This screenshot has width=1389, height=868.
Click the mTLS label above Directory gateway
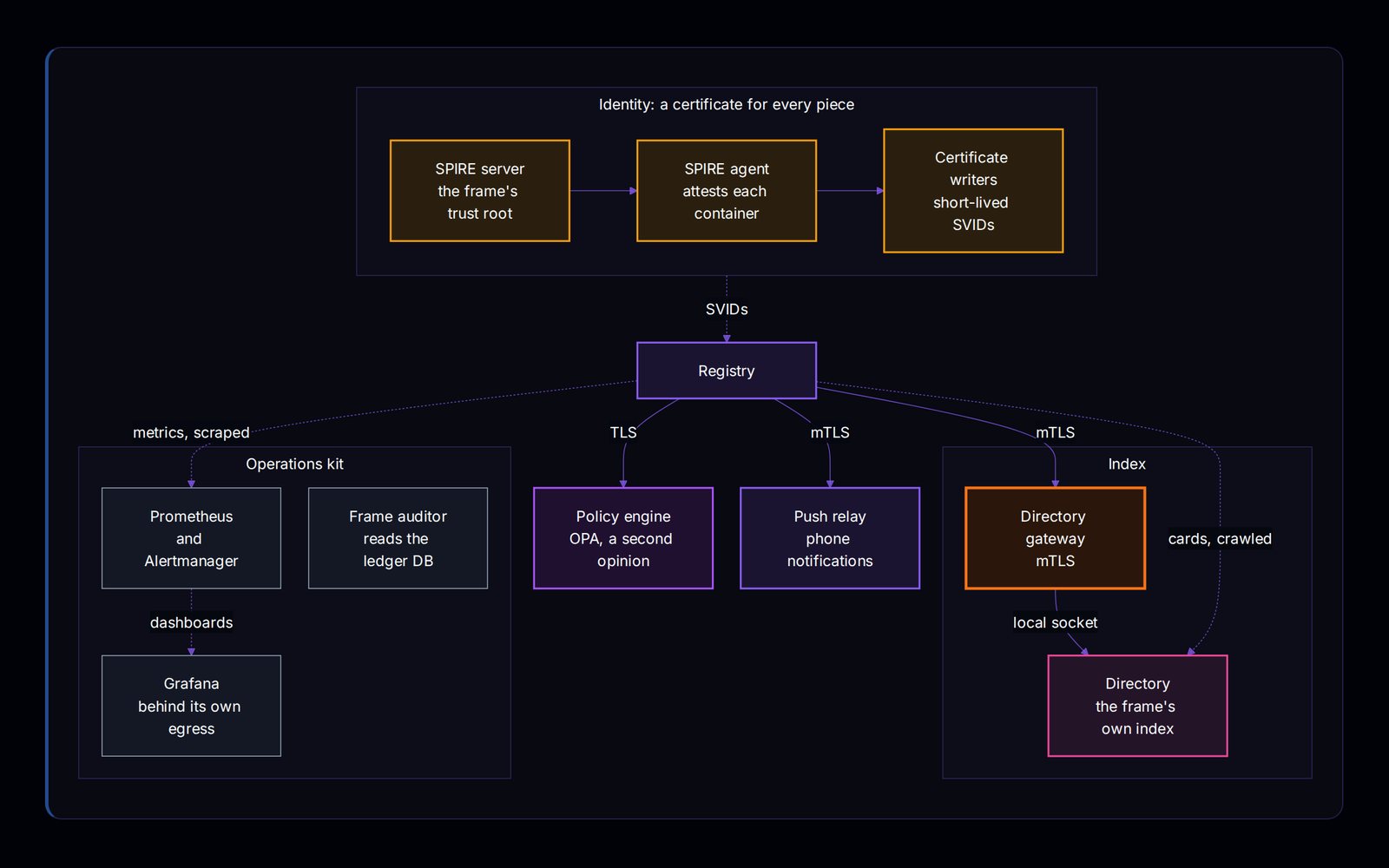1055,432
